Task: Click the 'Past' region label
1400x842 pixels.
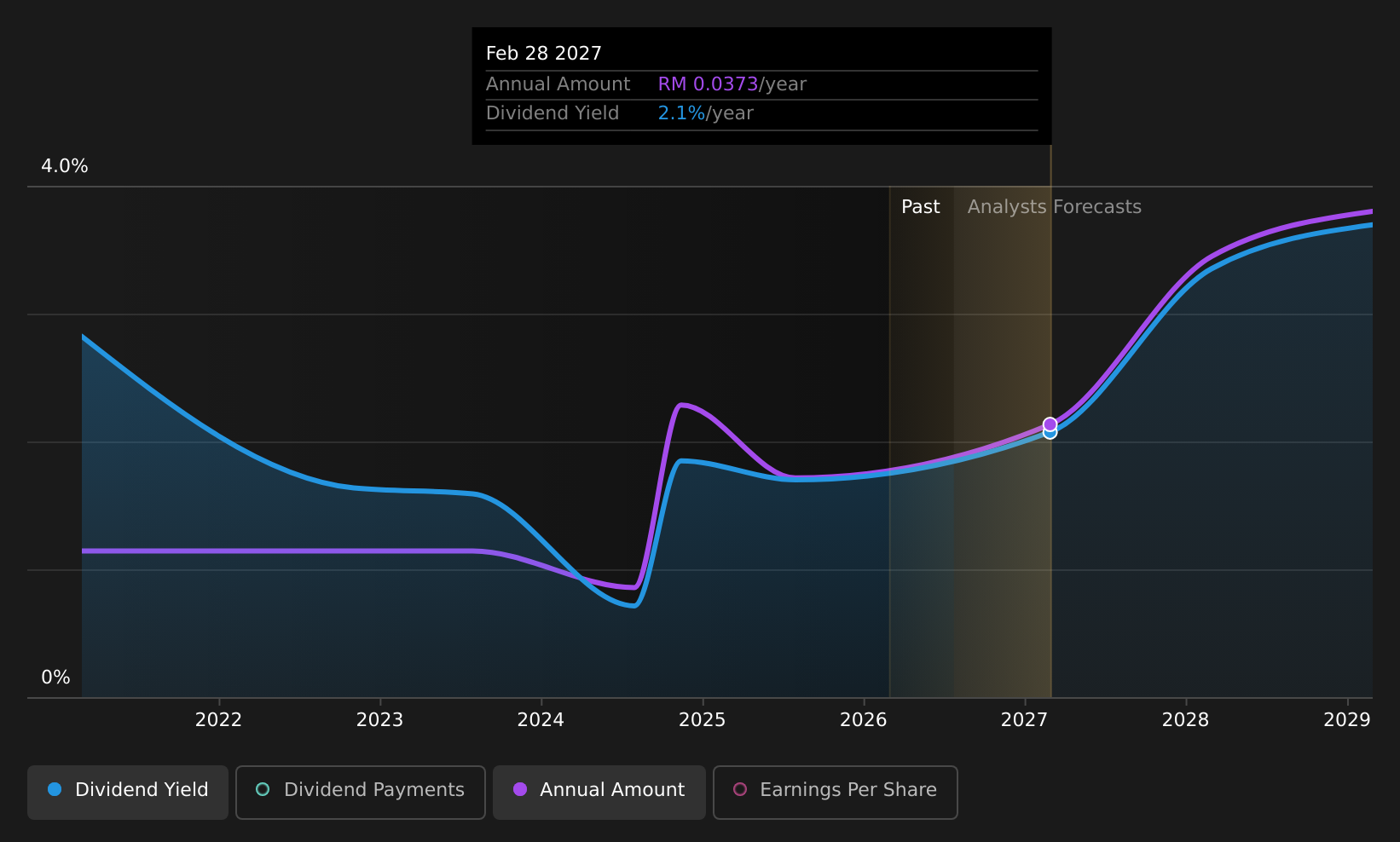Action: click(920, 207)
